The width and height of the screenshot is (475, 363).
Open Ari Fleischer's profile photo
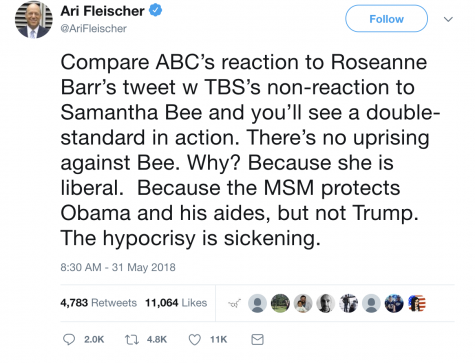(34, 19)
